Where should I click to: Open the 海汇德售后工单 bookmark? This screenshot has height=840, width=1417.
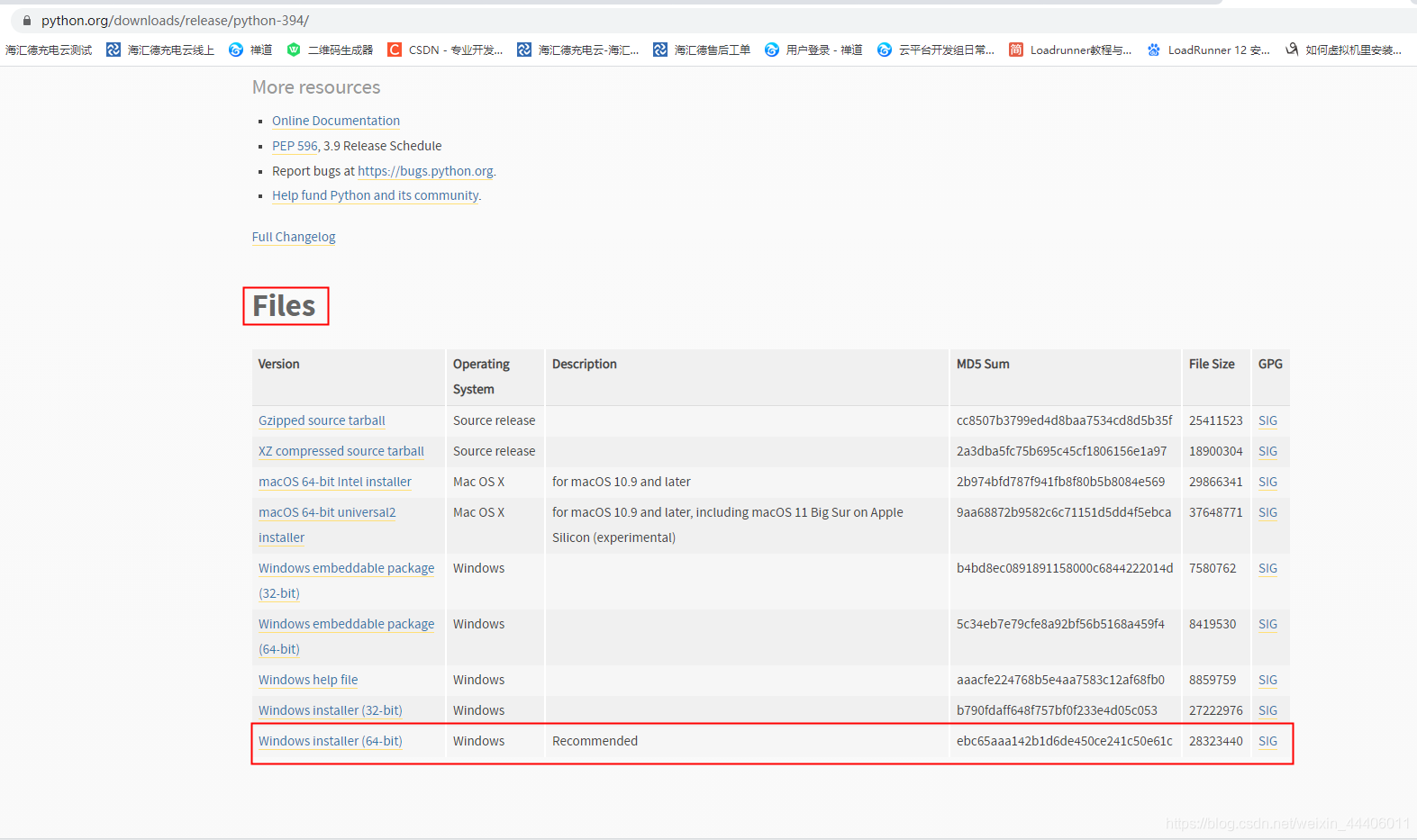click(702, 50)
